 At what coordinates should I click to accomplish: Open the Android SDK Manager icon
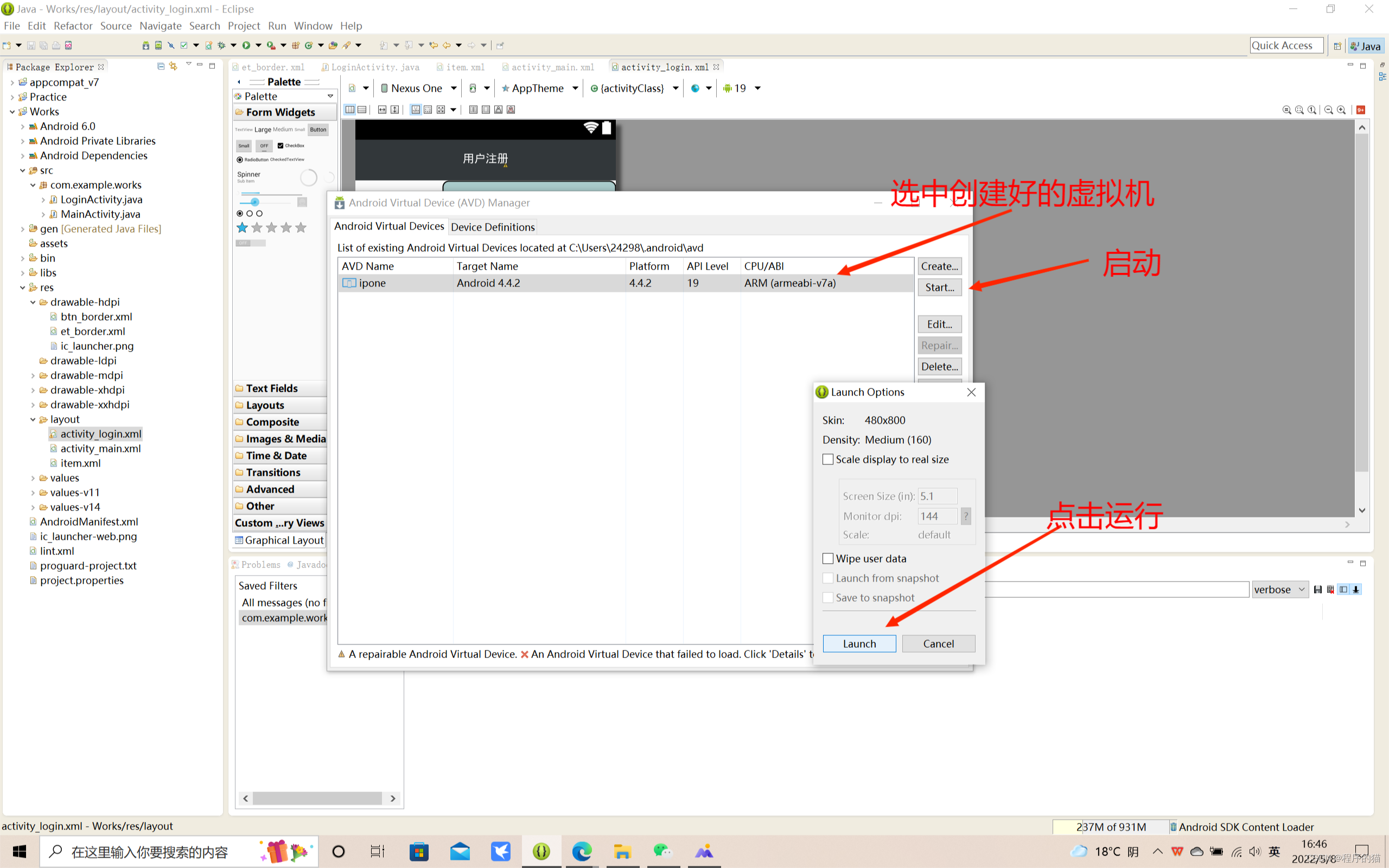coord(146,46)
